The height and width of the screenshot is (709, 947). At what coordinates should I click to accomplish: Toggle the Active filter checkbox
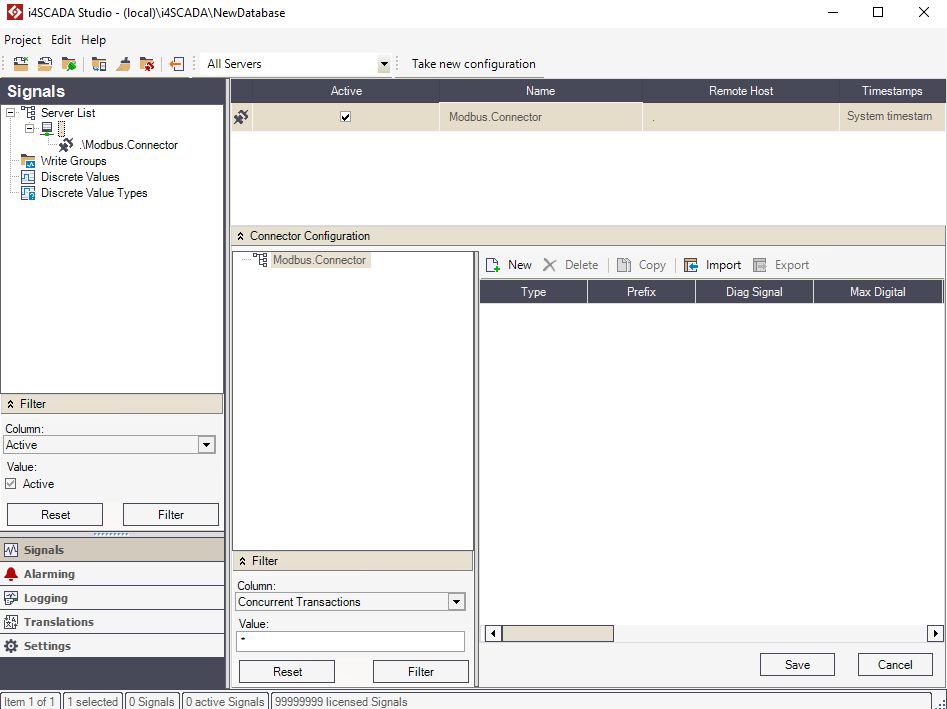tap(10, 483)
